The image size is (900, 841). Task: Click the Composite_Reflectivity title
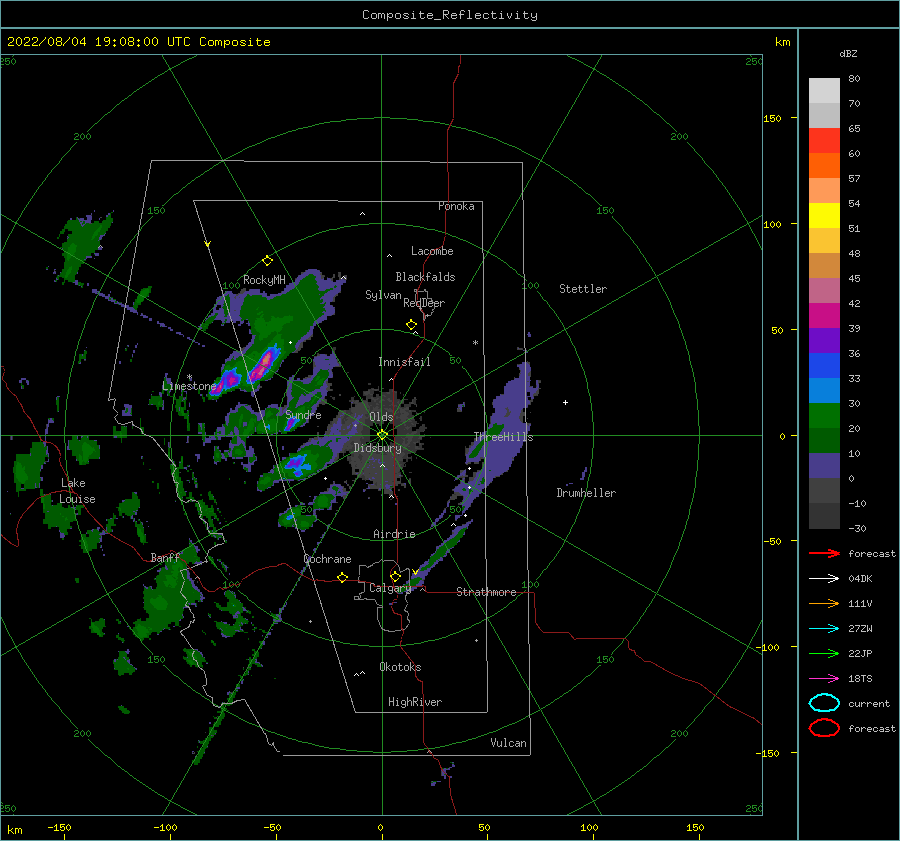click(x=449, y=15)
